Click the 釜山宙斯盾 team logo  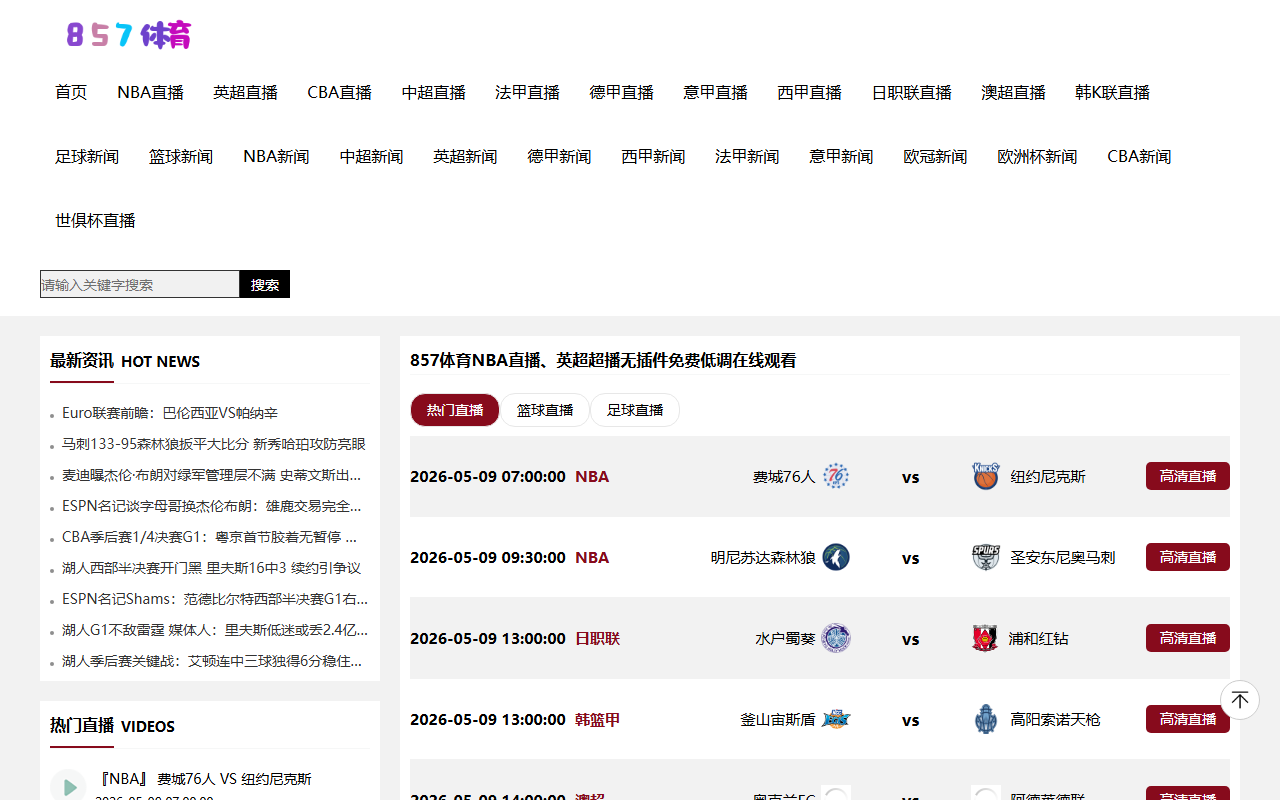(836, 719)
